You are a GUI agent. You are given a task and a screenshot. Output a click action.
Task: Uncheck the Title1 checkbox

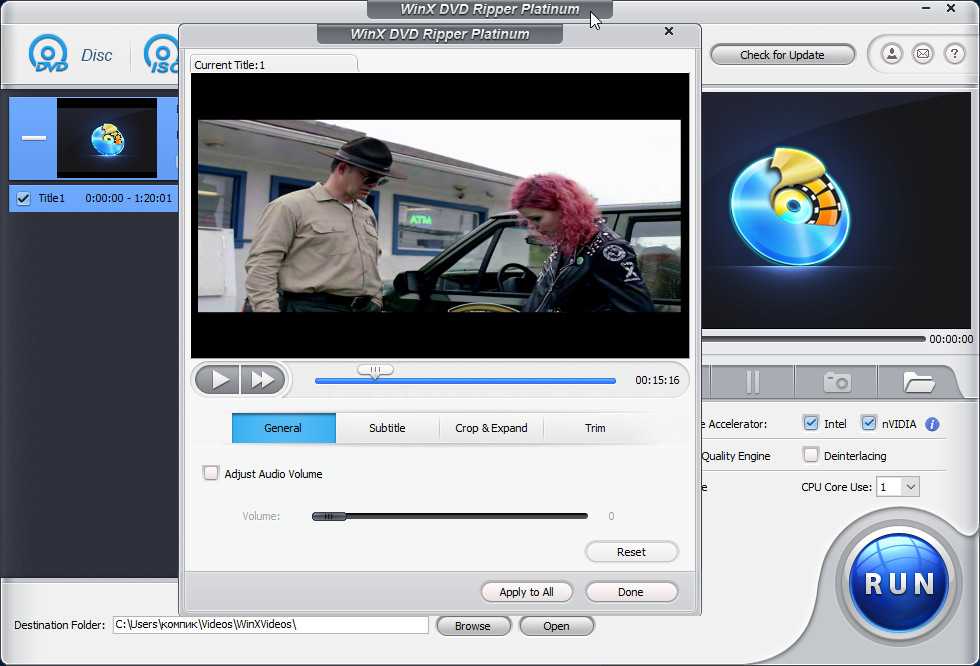pyautogui.click(x=24, y=198)
